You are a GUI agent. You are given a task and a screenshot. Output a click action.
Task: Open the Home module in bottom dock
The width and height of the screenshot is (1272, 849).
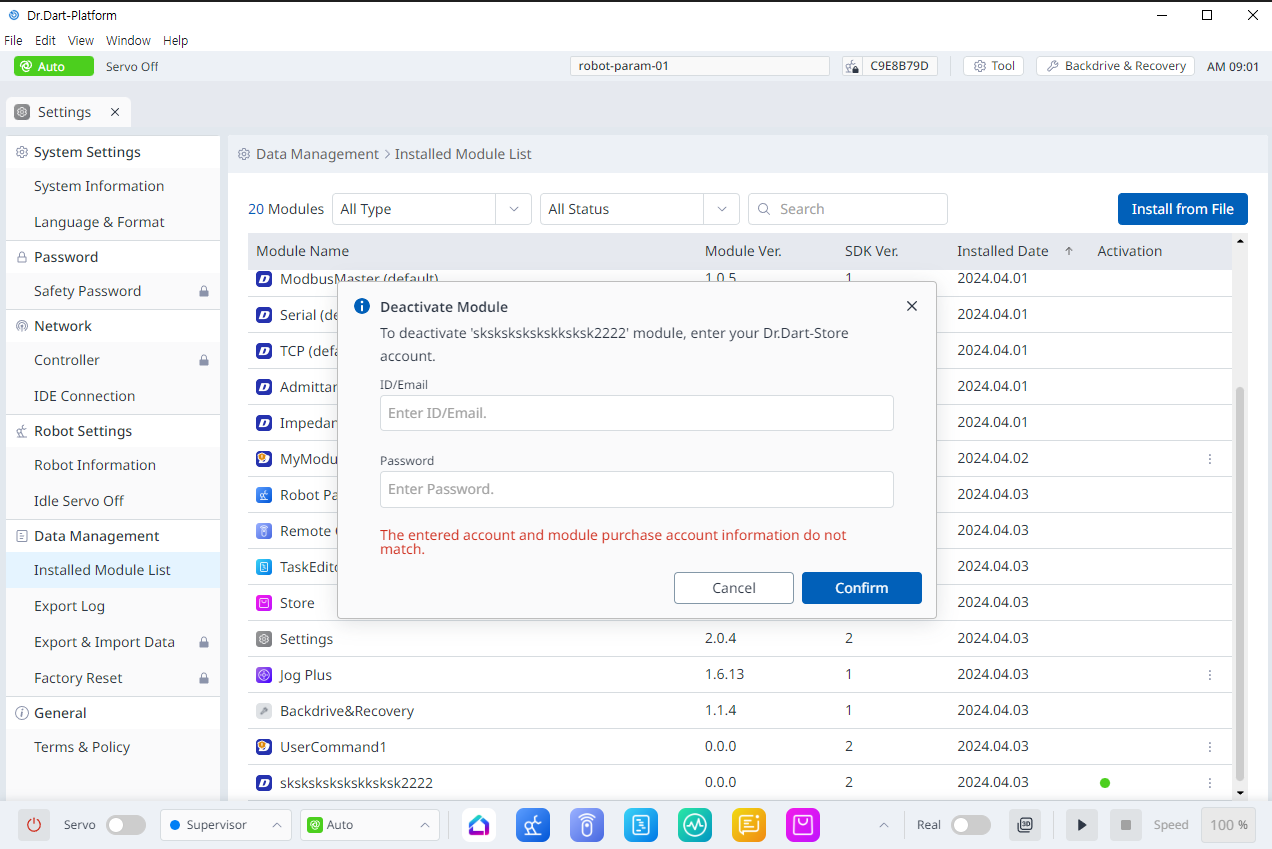pos(479,825)
